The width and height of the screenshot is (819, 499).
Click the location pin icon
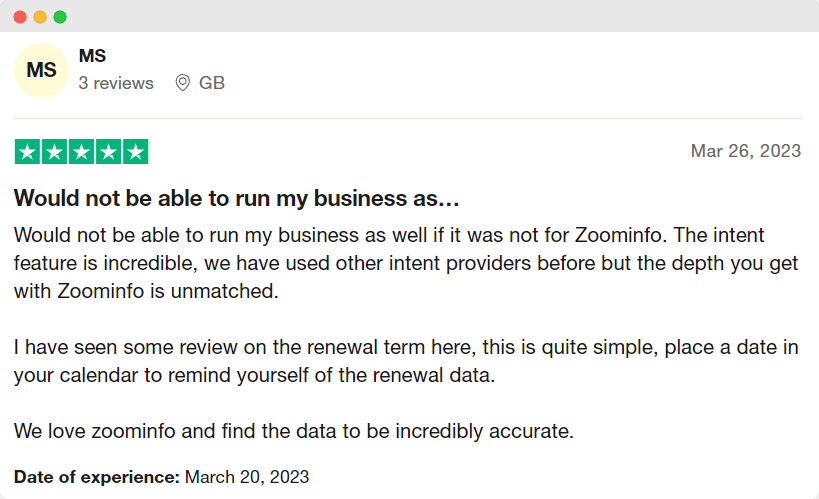coord(182,83)
